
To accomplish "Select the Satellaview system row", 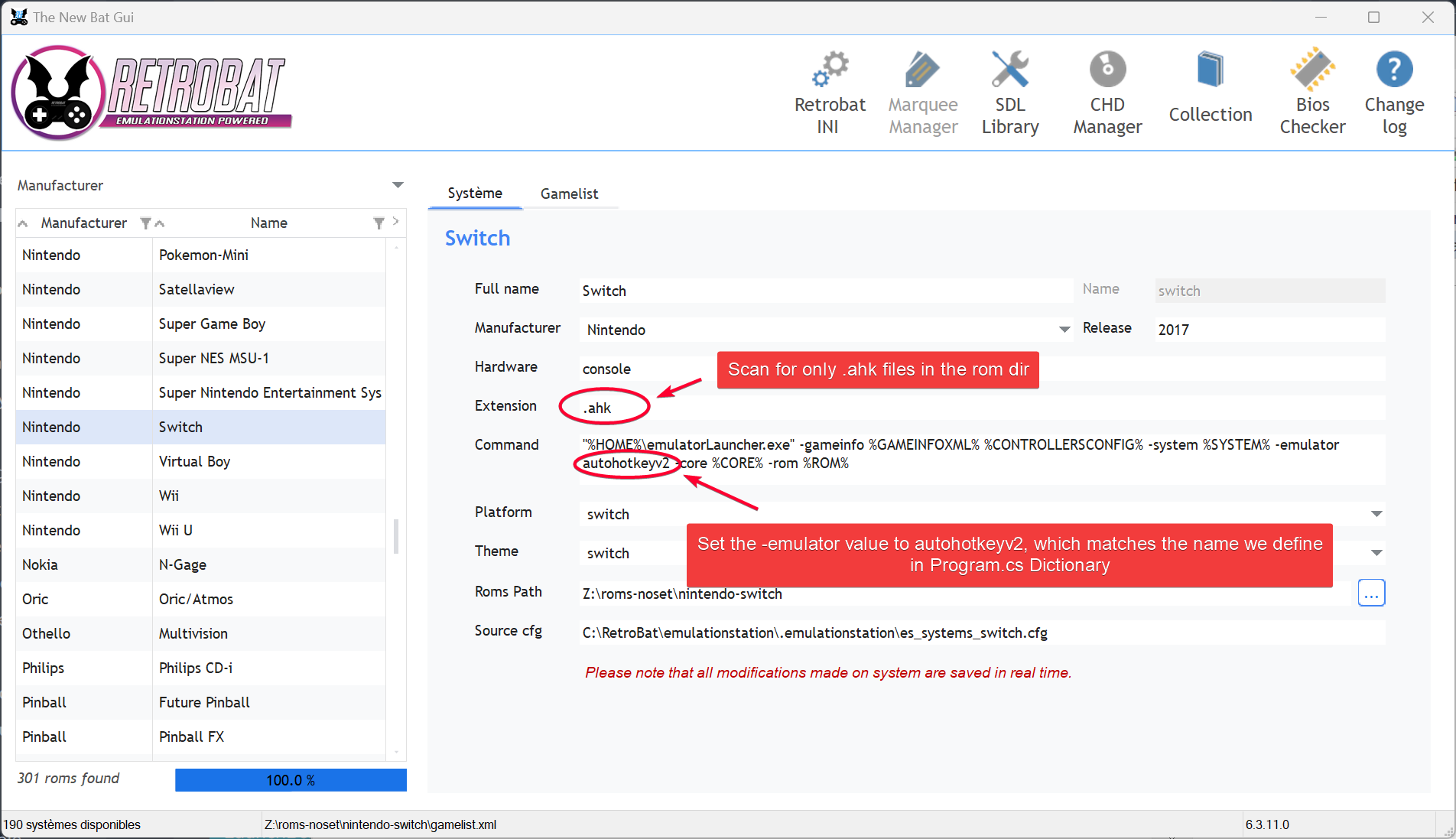I will pos(200,289).
